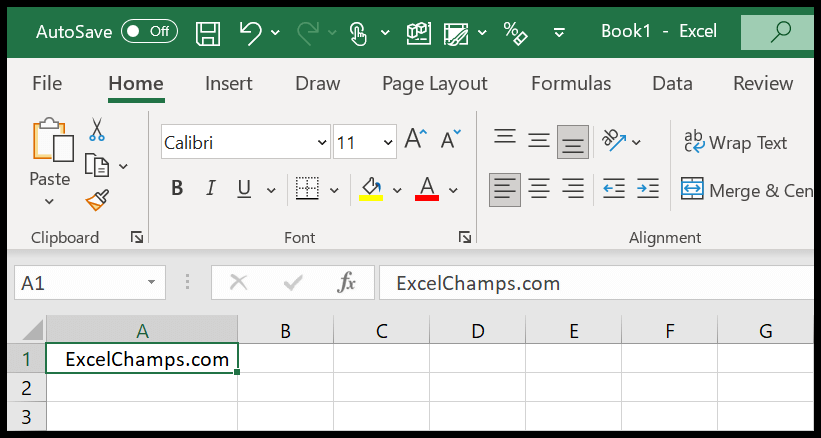Switch to the Data tab

pyautogui.click(x=672, y=84)
